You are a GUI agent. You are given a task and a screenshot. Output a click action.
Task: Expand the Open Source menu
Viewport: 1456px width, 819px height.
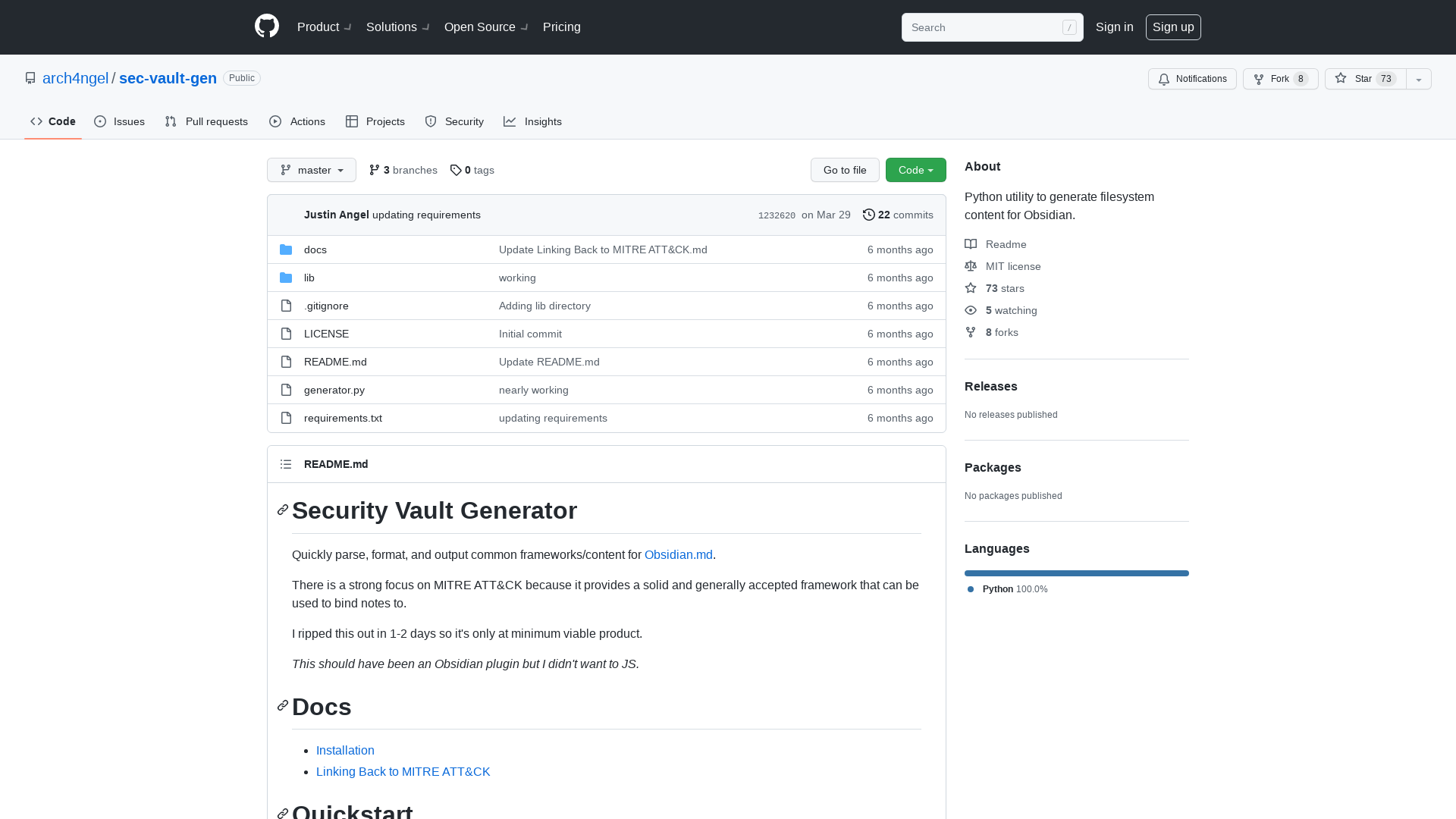486,27
